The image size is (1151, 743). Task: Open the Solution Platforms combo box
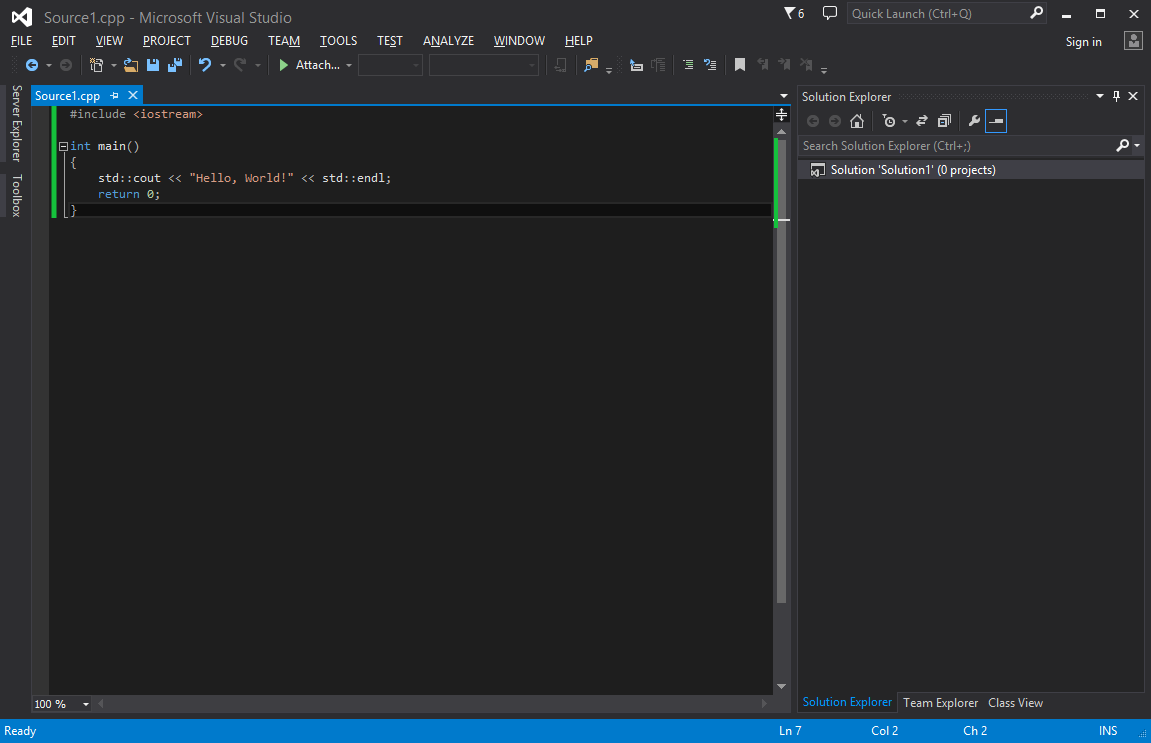tap(483, 65)
